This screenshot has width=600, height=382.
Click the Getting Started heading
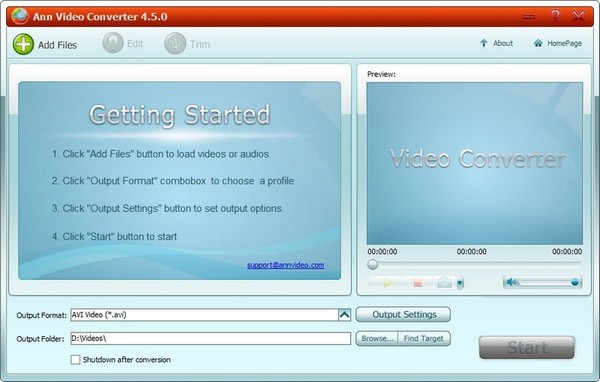[179, 114]
